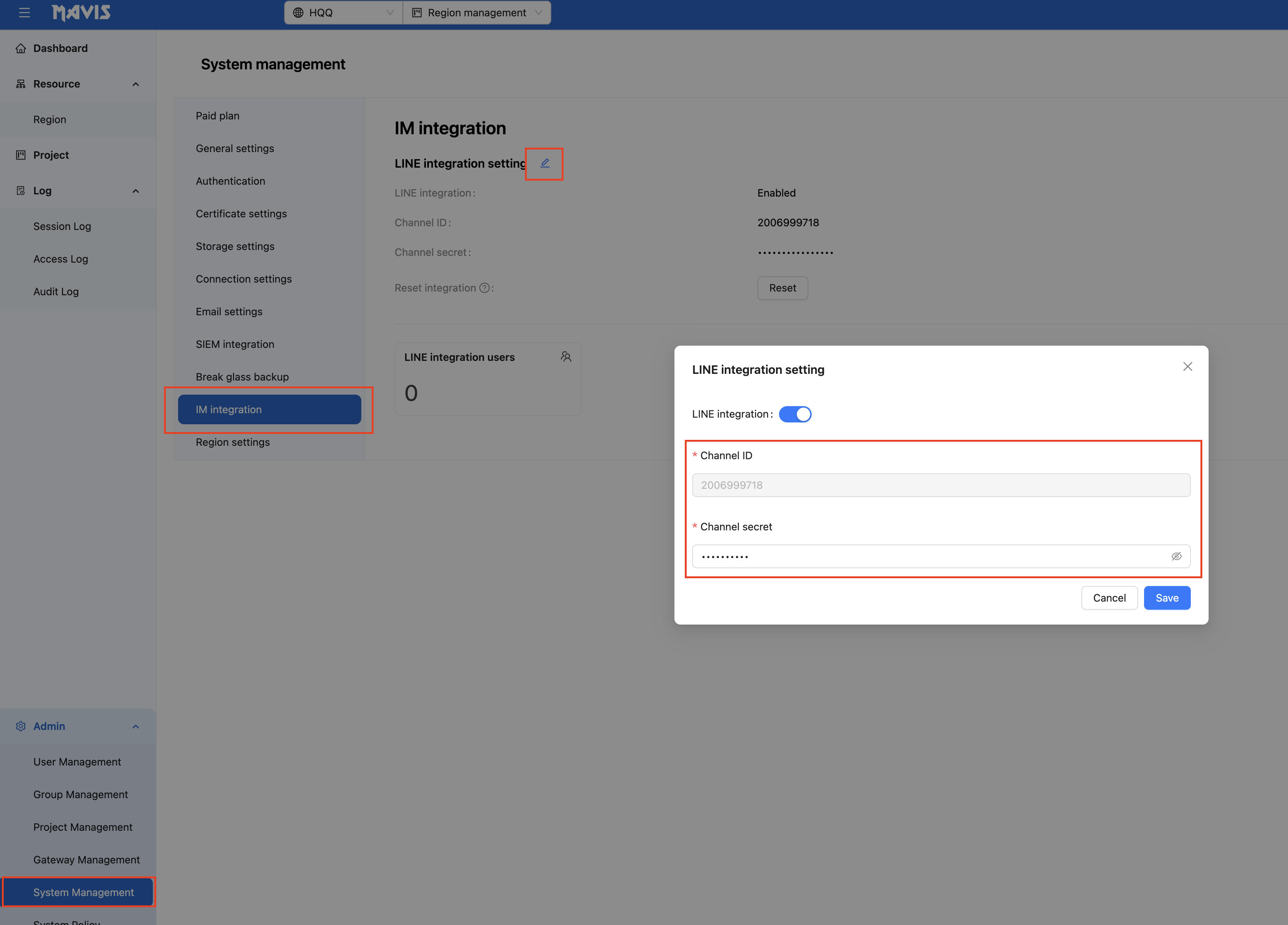The image size is (1288, 925).
Task: Click the LINE integration users icon
Action: coord(566,356)
